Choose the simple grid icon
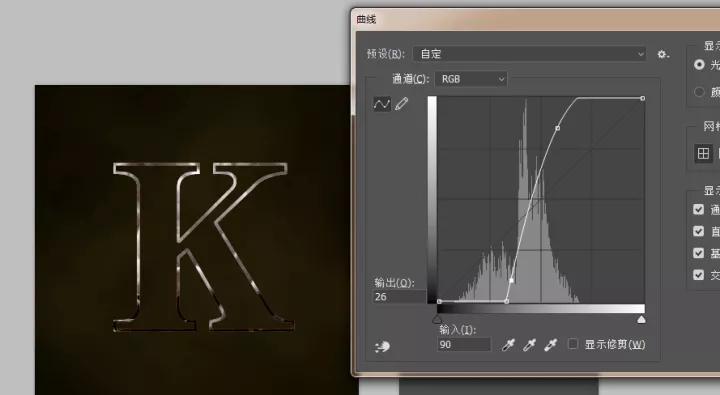The image size is (720, 395). (x=703, y=153)
